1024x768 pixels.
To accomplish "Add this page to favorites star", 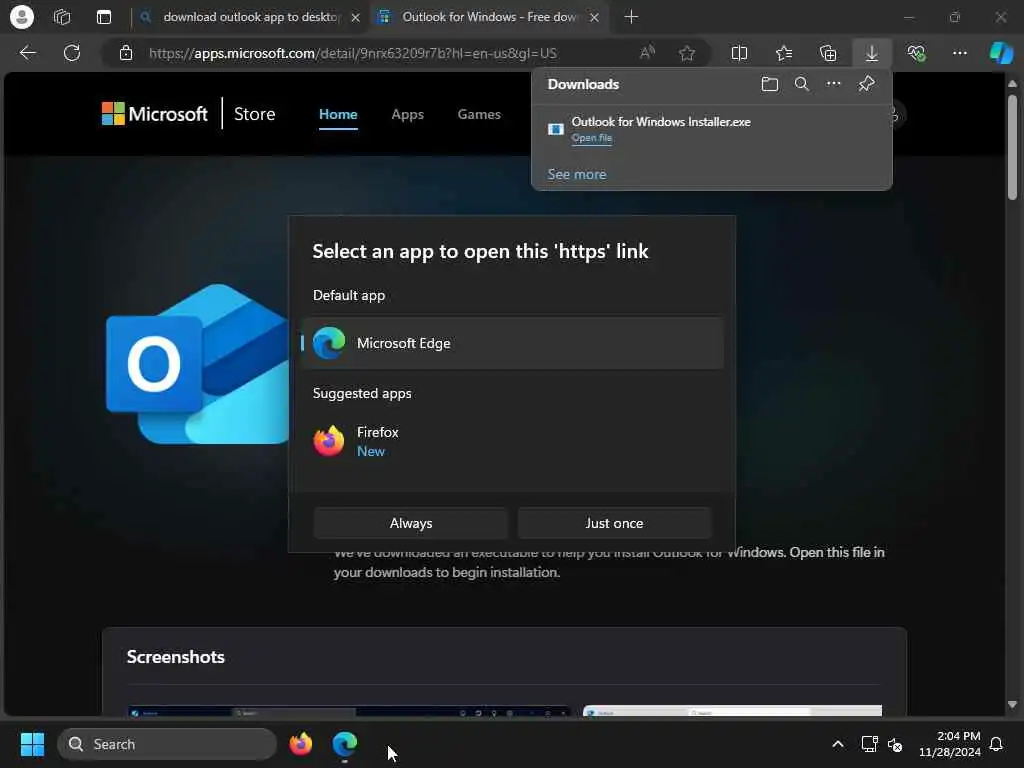I will click(686, 53).
